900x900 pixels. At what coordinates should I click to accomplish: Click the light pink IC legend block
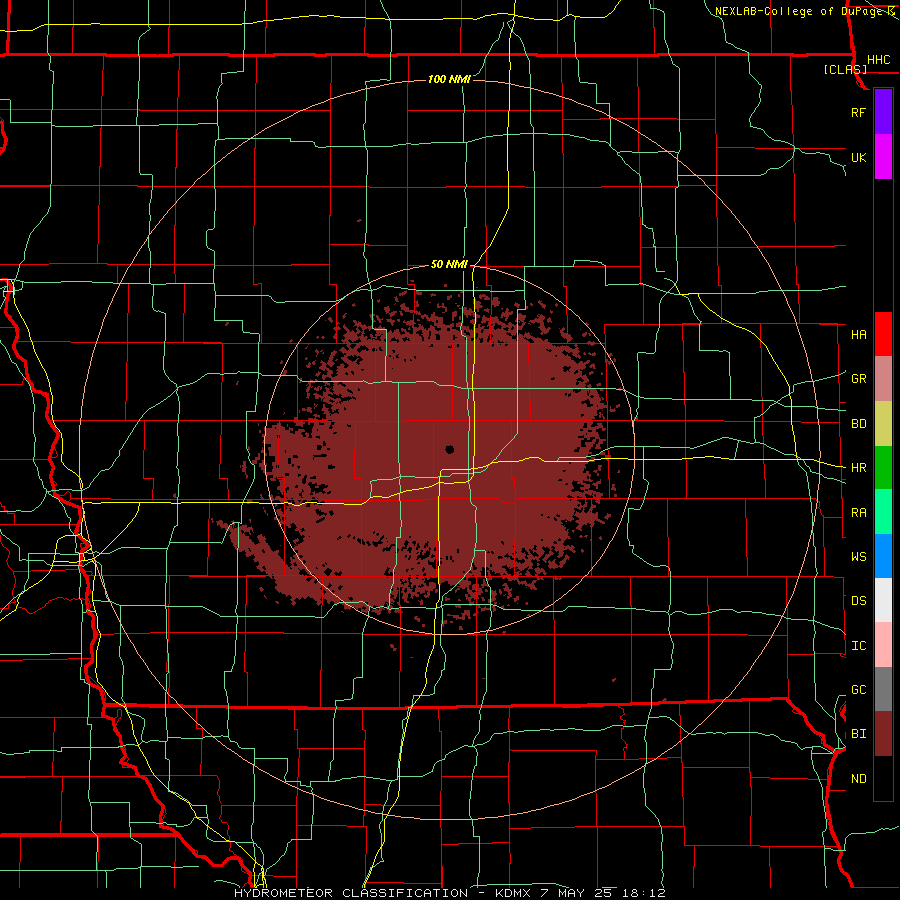(x=883, y=645)
